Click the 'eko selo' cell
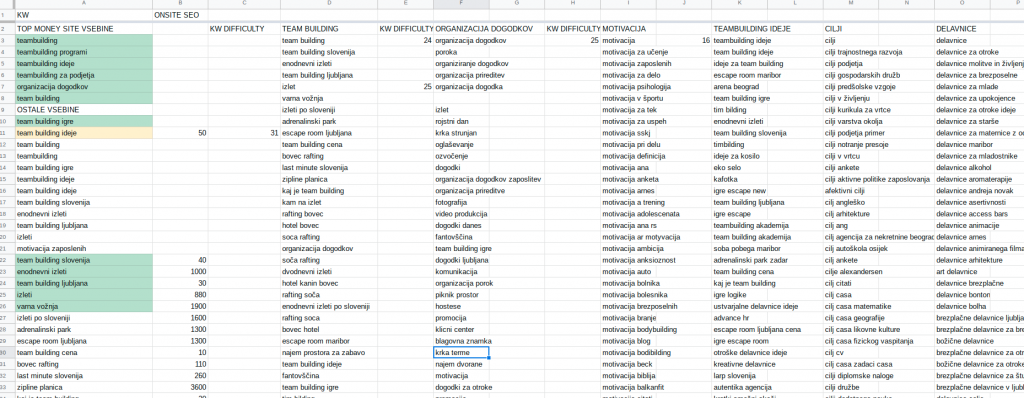This screenshot has width=1024, height=398. click(739, 168)
